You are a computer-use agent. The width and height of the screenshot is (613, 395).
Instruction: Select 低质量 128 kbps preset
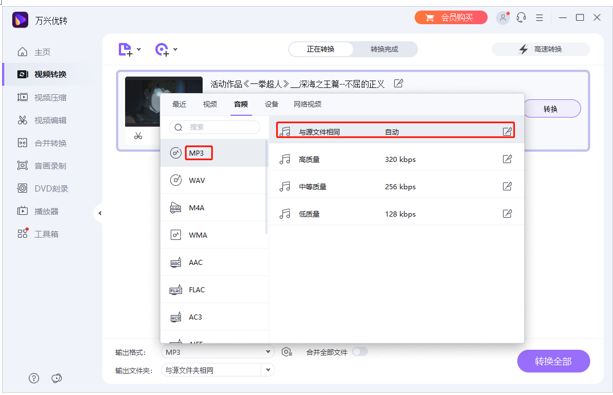396,214
